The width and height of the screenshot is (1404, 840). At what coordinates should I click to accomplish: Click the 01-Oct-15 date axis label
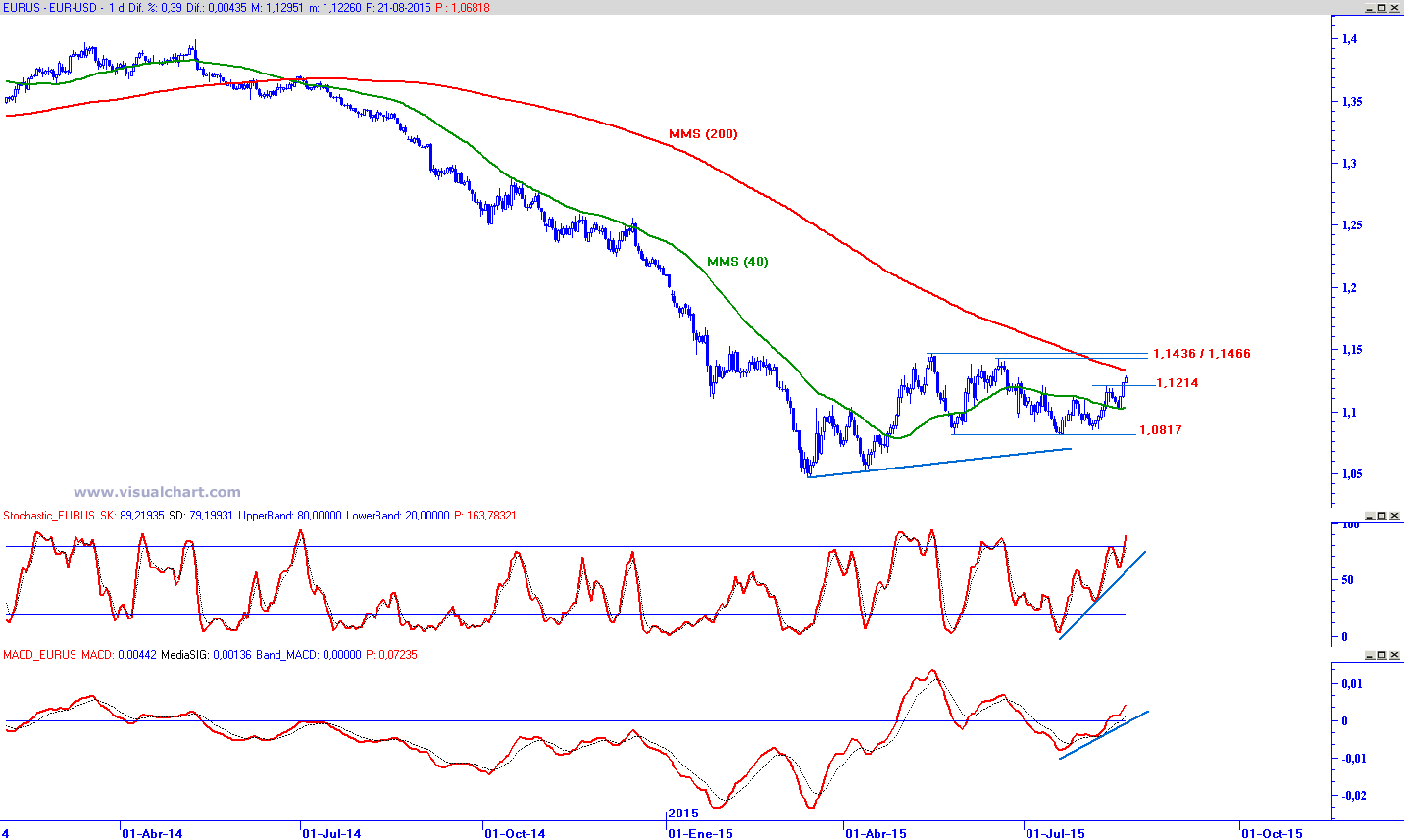click(1273, 833)
